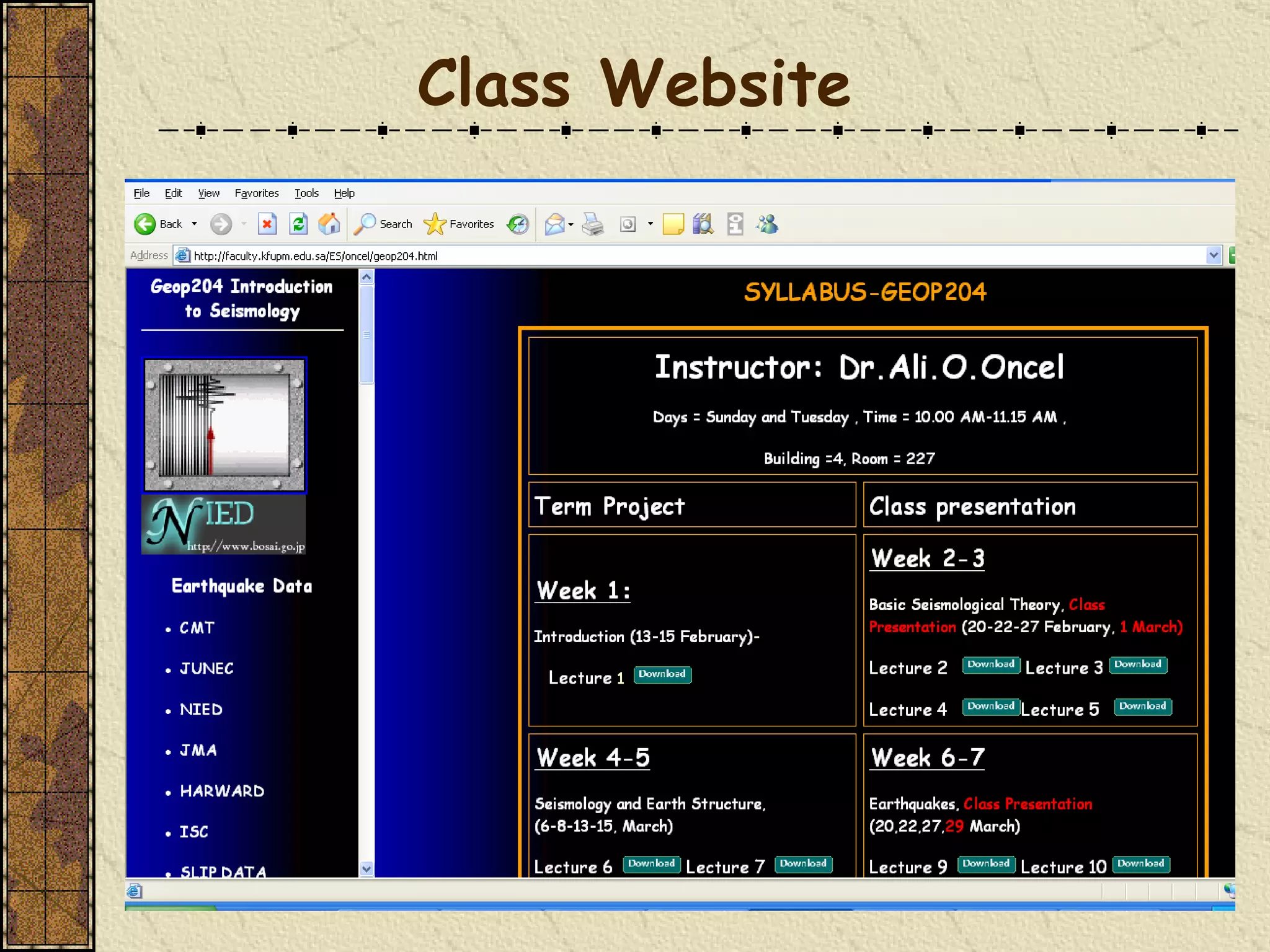This screenshot has width=1270, height=952.
Task: Go to the Home page icon
Action: (329, 224)
